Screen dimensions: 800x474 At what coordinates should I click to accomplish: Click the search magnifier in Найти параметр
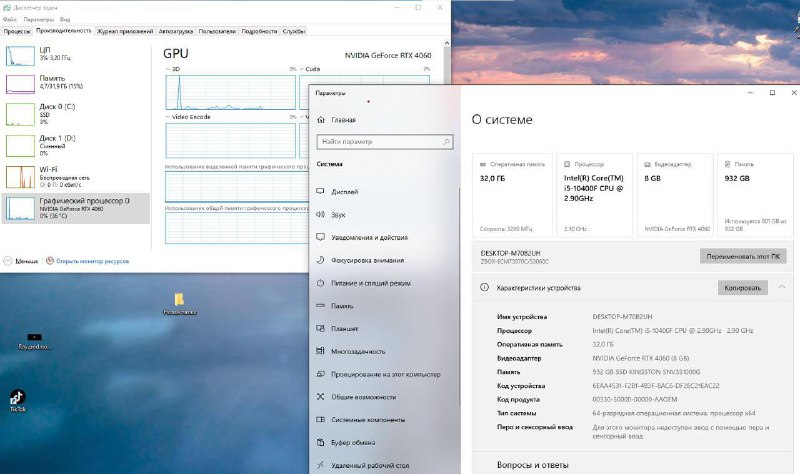446,141
